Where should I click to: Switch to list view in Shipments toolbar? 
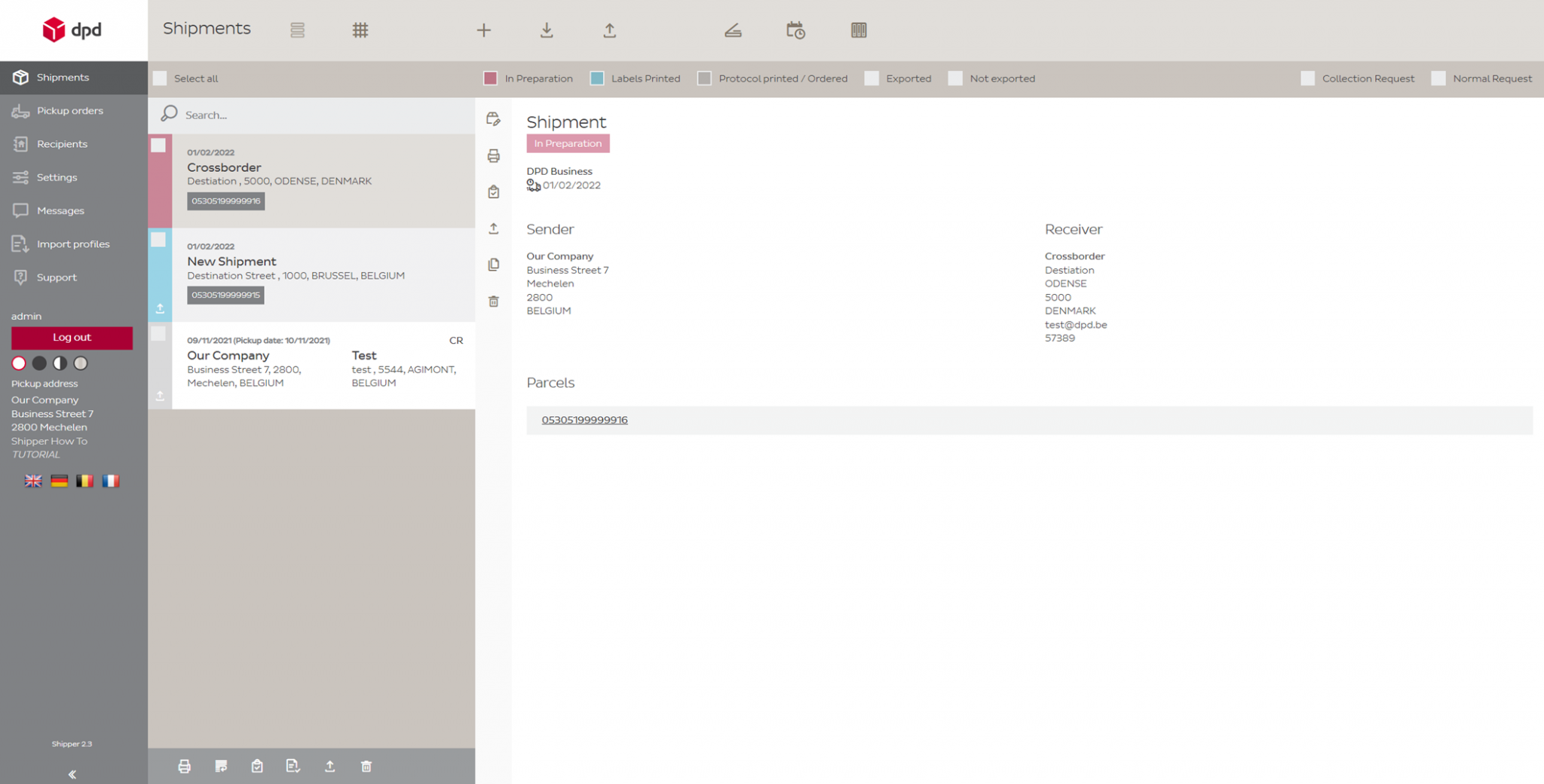pyautogui.click(x=297, y=30)
